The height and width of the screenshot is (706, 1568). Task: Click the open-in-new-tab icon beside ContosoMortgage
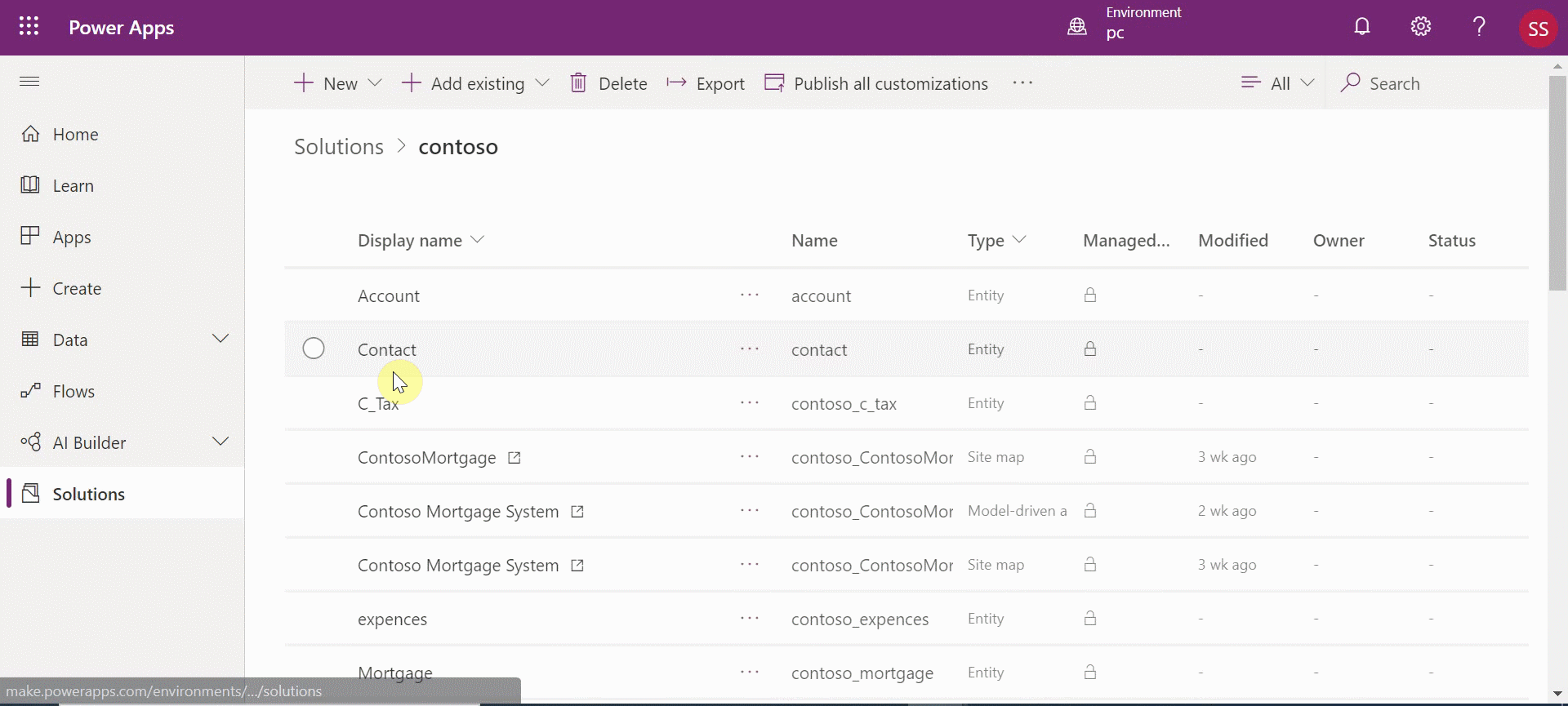click(x=514, y=458)
